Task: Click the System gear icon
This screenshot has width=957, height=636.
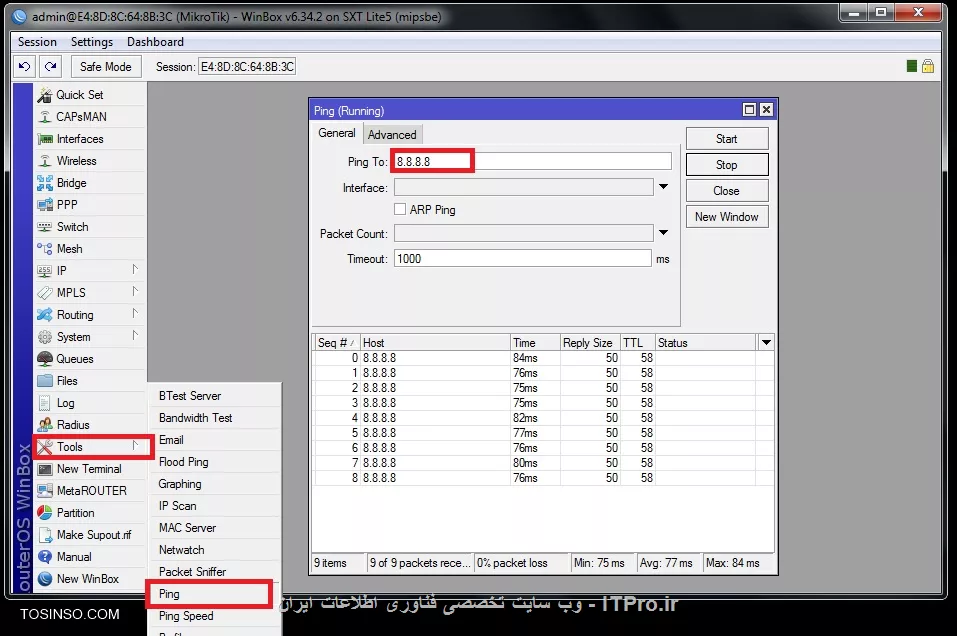Action: (x=45, y=337)
